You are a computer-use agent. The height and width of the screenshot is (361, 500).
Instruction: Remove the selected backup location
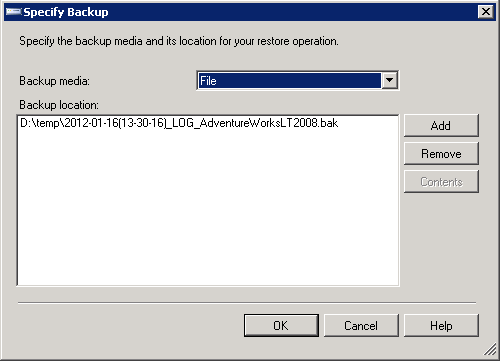441,154
